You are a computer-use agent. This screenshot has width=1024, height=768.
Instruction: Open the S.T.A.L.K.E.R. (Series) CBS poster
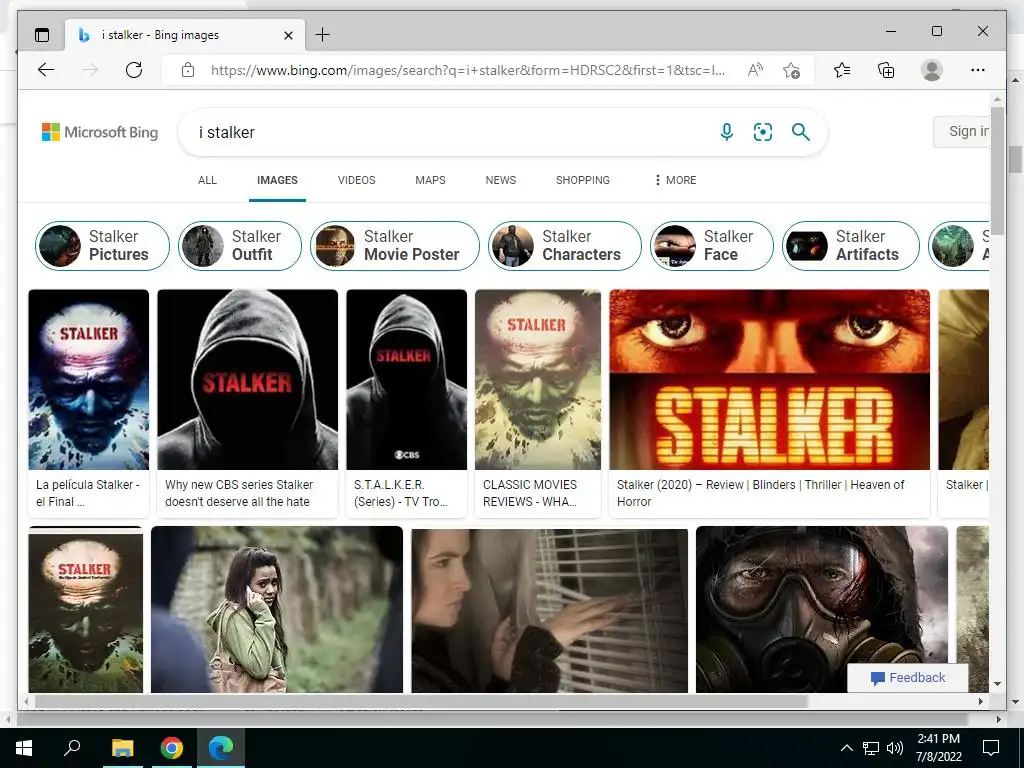point(406,379)
